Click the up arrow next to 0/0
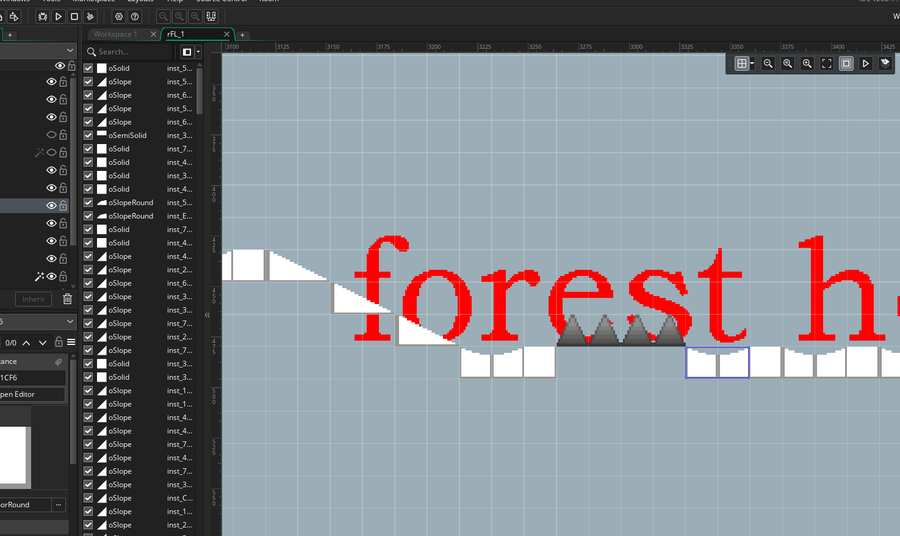 tap(26, 343)
